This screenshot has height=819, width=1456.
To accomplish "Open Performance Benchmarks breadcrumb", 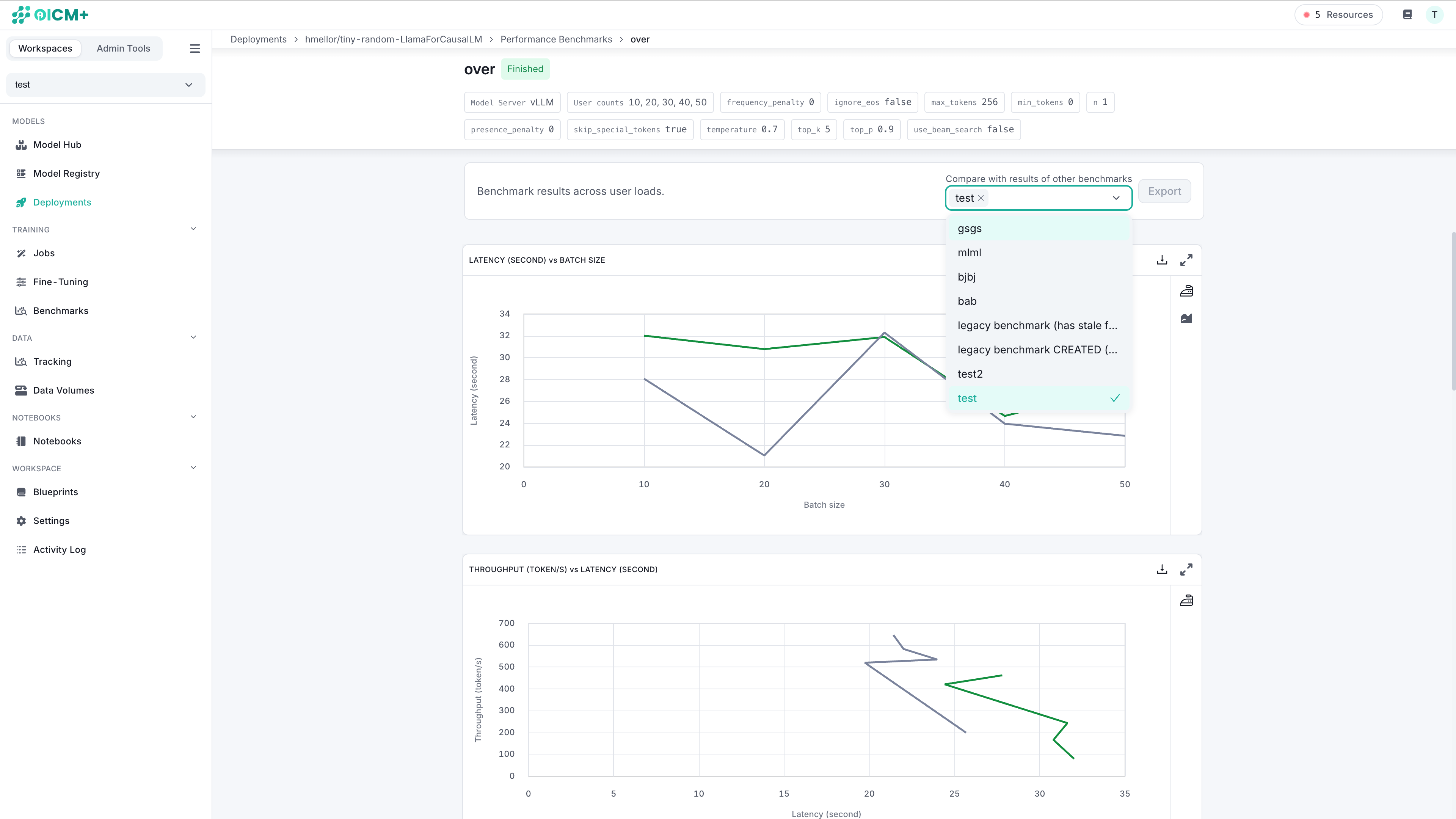I will [556, 39].
